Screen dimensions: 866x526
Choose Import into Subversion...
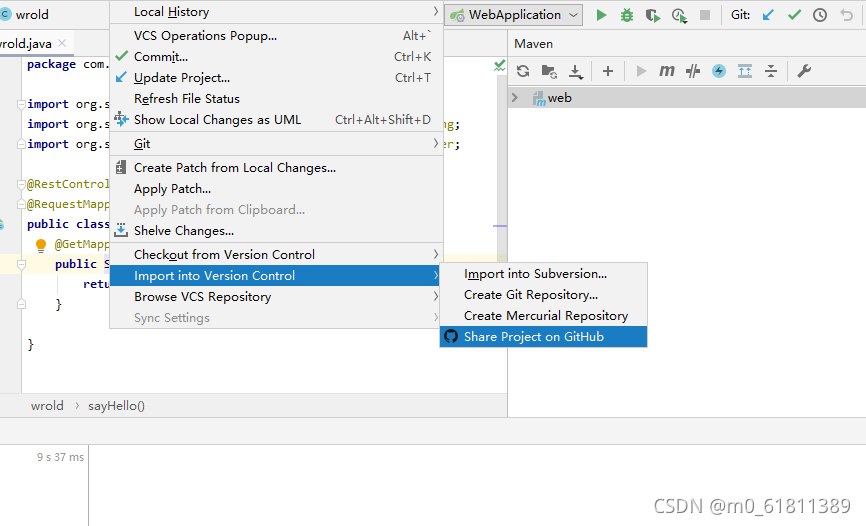point(543,274)
